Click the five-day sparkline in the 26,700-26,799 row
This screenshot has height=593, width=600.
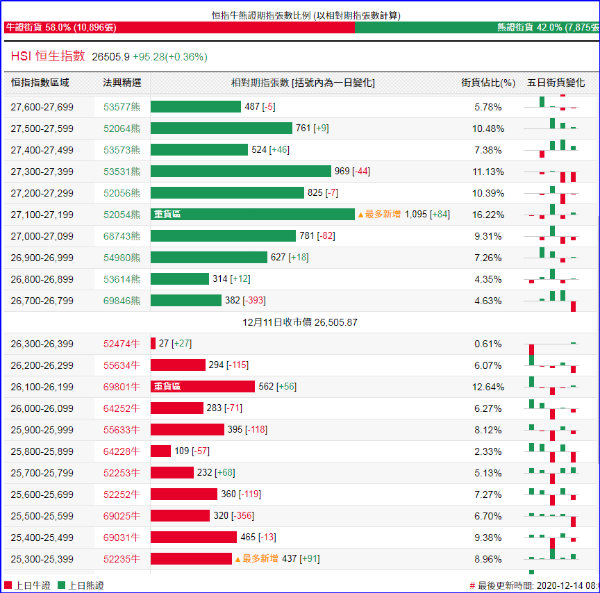click(553, 301)
